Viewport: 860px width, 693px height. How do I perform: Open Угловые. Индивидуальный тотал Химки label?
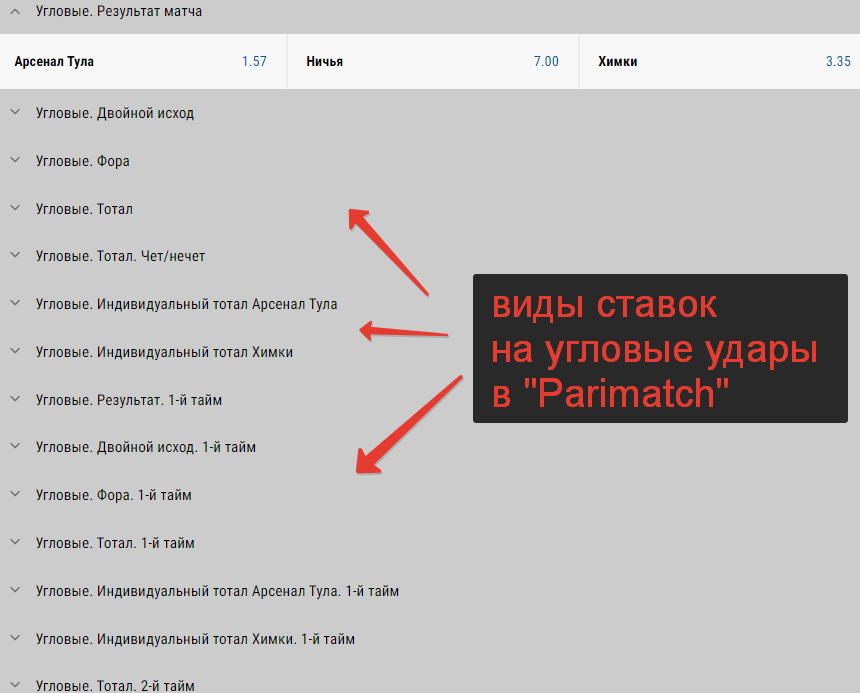click(x=164, y=352)
